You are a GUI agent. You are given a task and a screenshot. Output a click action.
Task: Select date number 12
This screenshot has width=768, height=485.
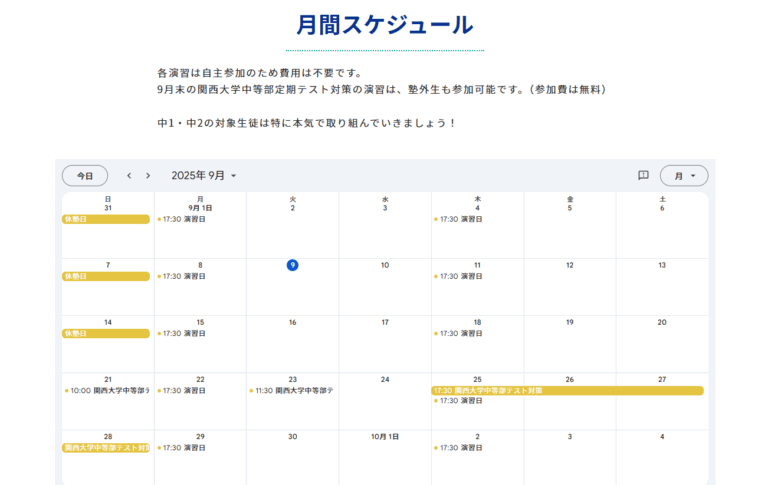(x=570, y=265)
